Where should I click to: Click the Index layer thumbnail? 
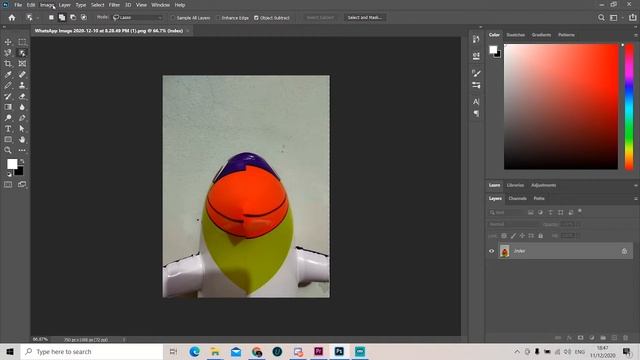point(504,251)
